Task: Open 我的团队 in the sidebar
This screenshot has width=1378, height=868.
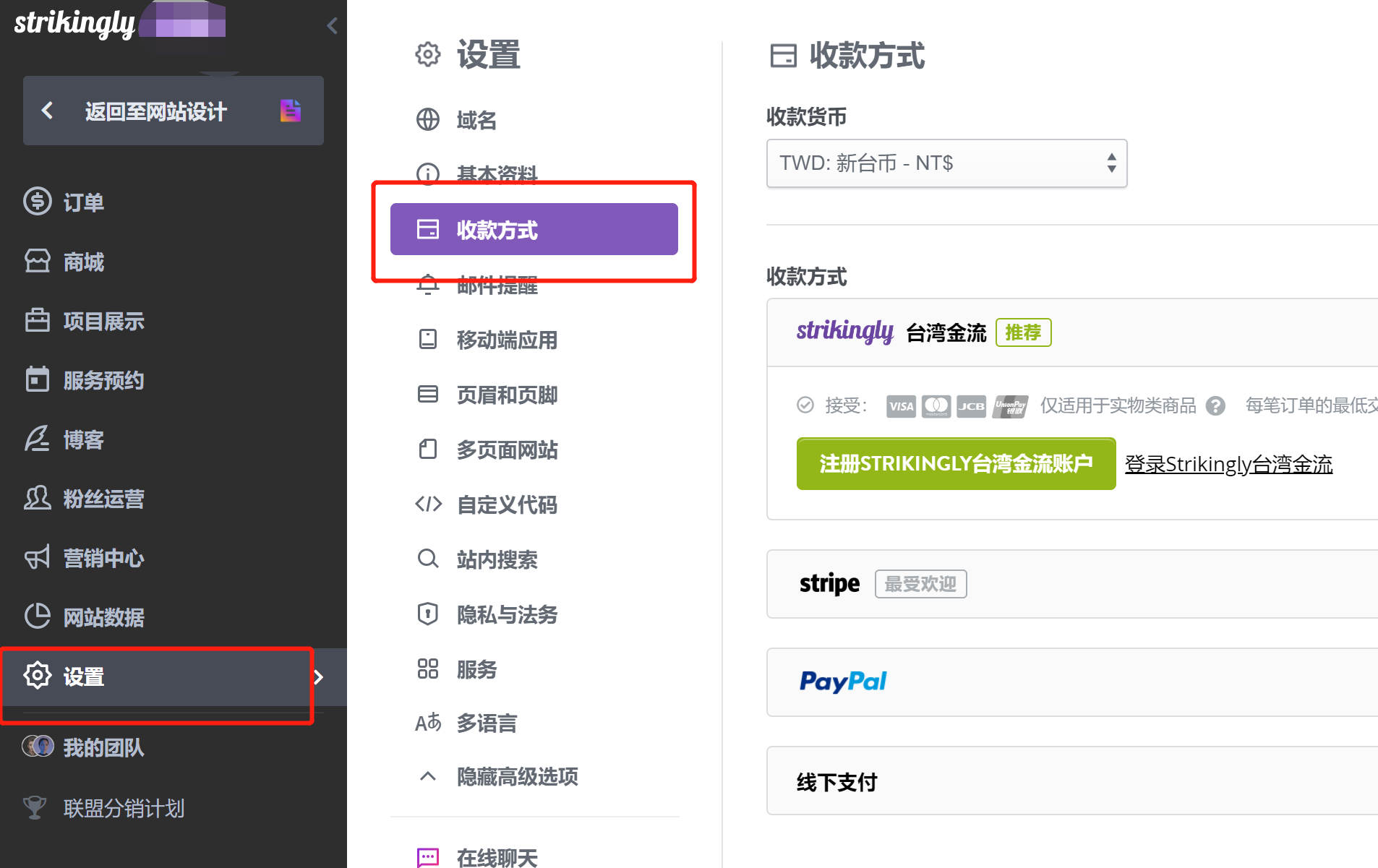Action: (104, 747)
